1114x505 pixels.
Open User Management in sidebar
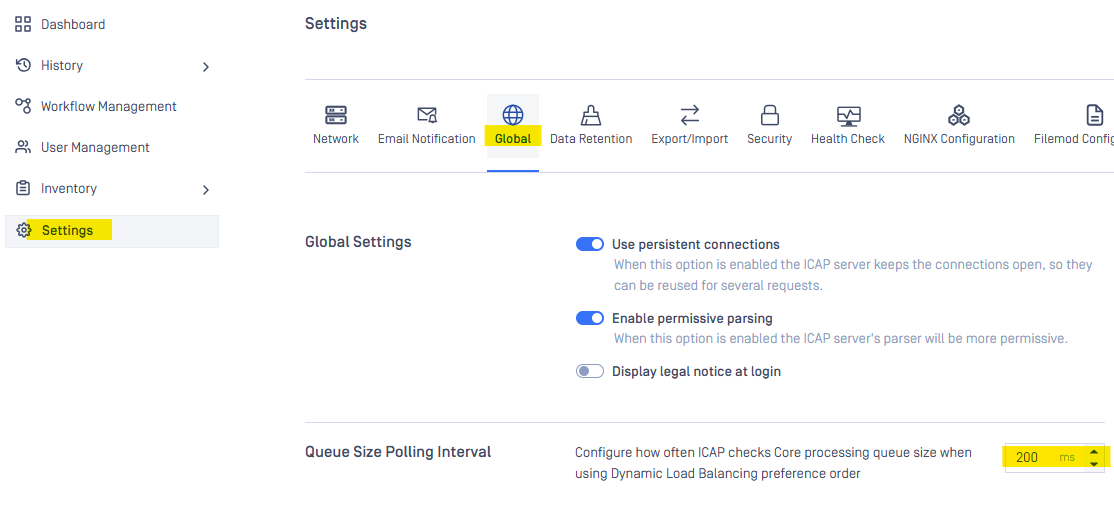pos(95,147)
